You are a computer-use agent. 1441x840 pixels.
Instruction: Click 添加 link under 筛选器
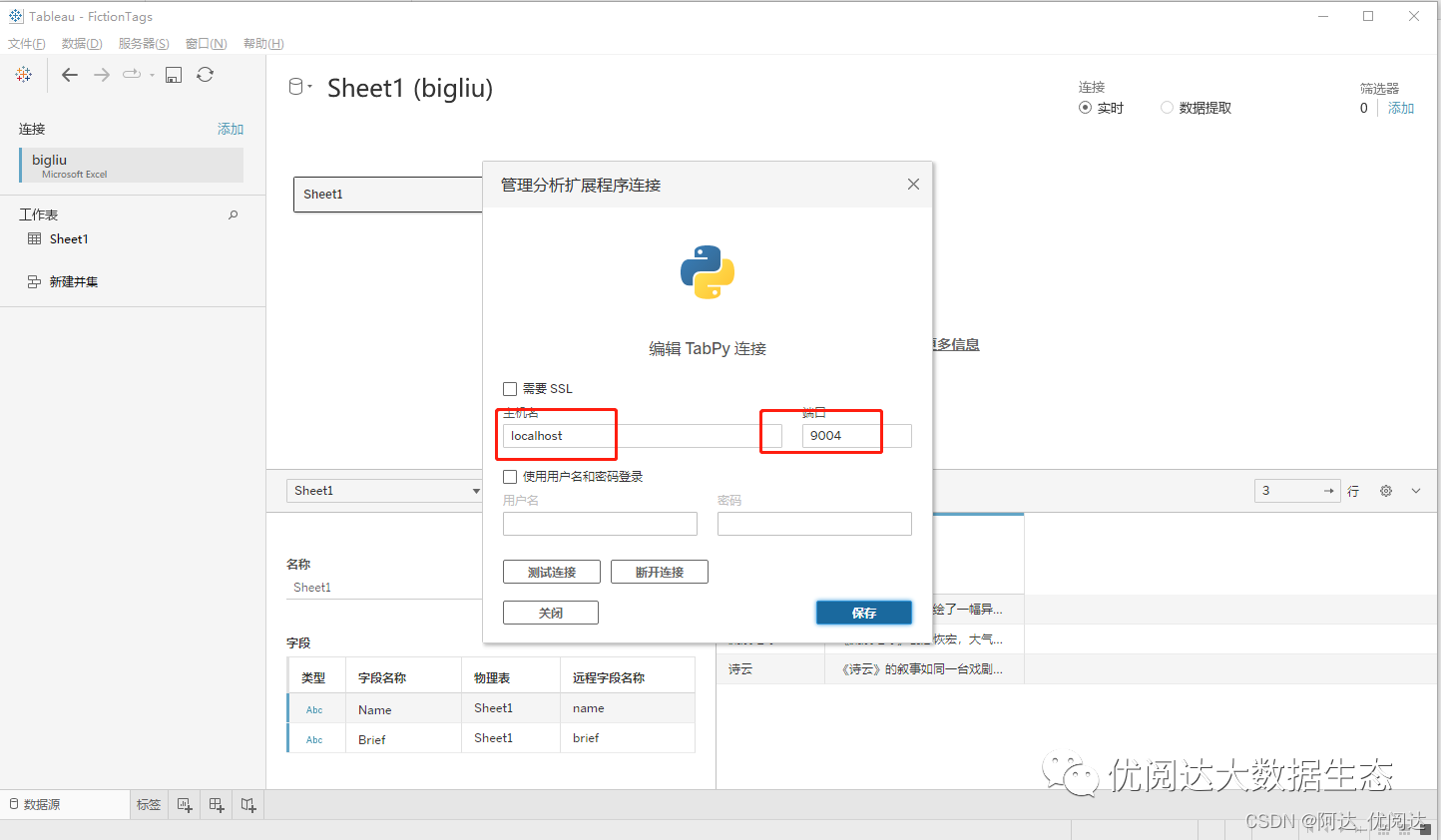1401,108
